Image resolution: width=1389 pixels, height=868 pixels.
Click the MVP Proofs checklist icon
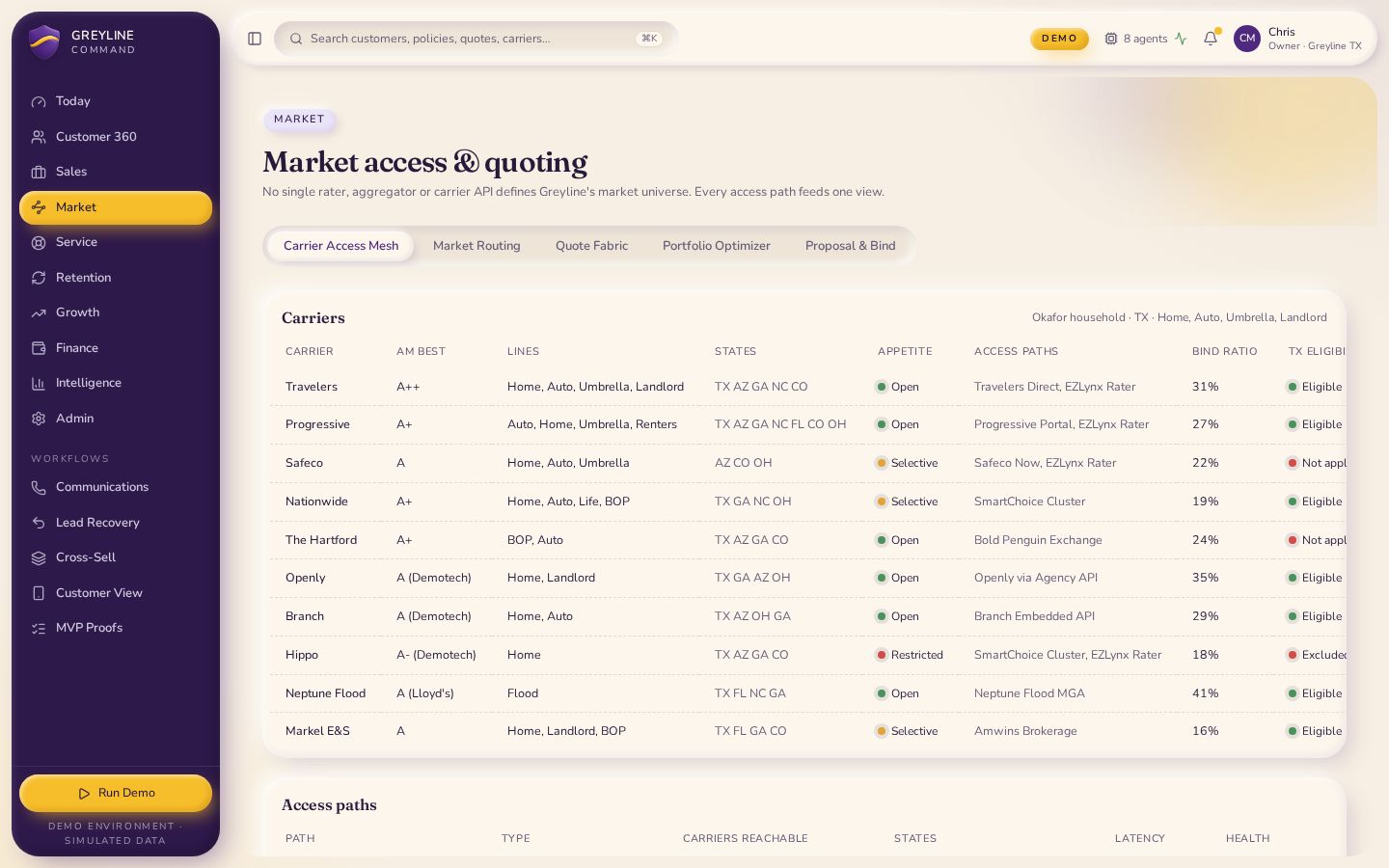39,628
